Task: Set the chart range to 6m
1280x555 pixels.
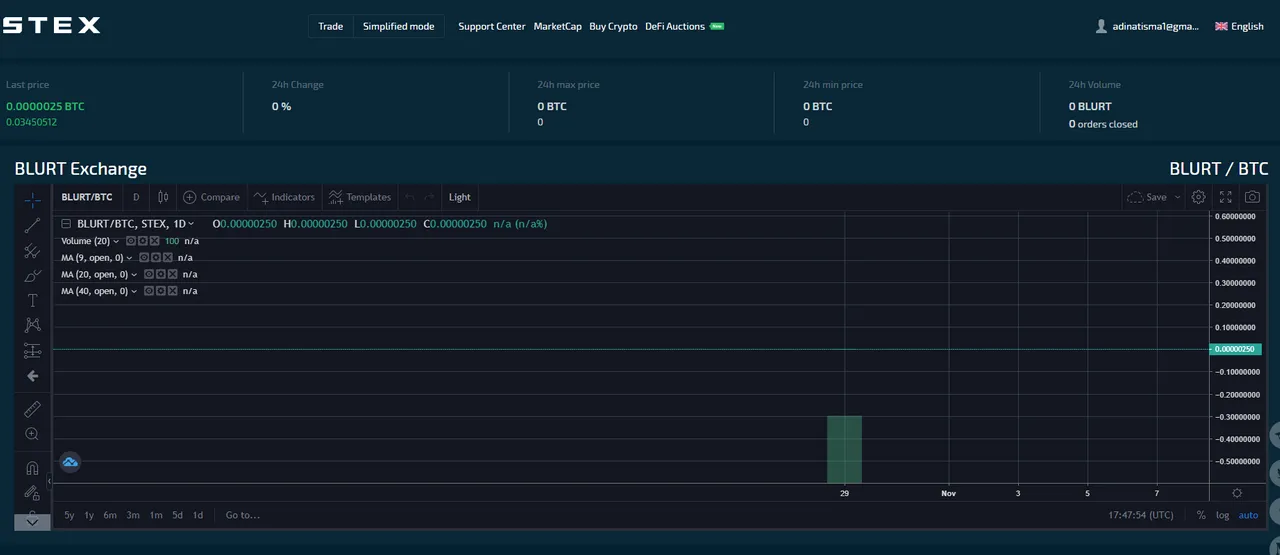Action: pyautogui.click(x=110, y=515)
